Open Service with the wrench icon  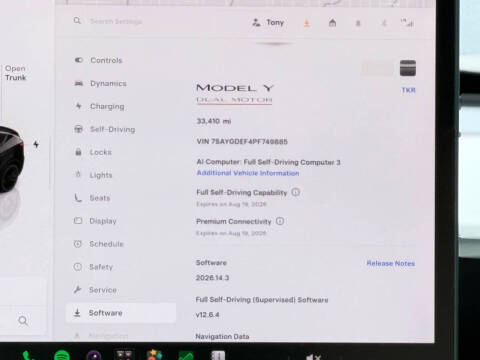[x=95, y=290]
